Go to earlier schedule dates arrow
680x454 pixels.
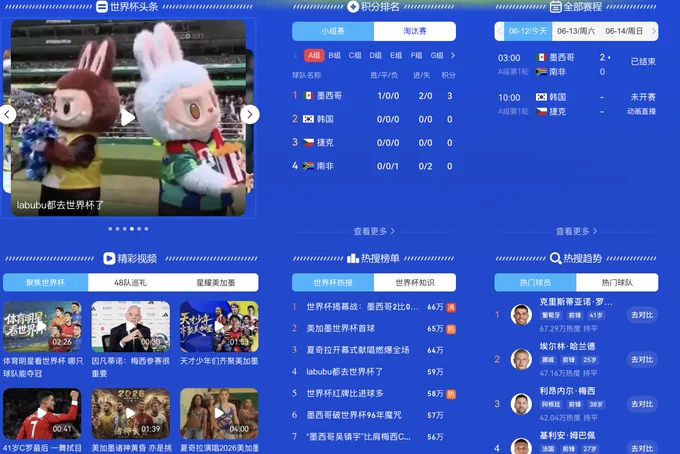coord(499,31)
